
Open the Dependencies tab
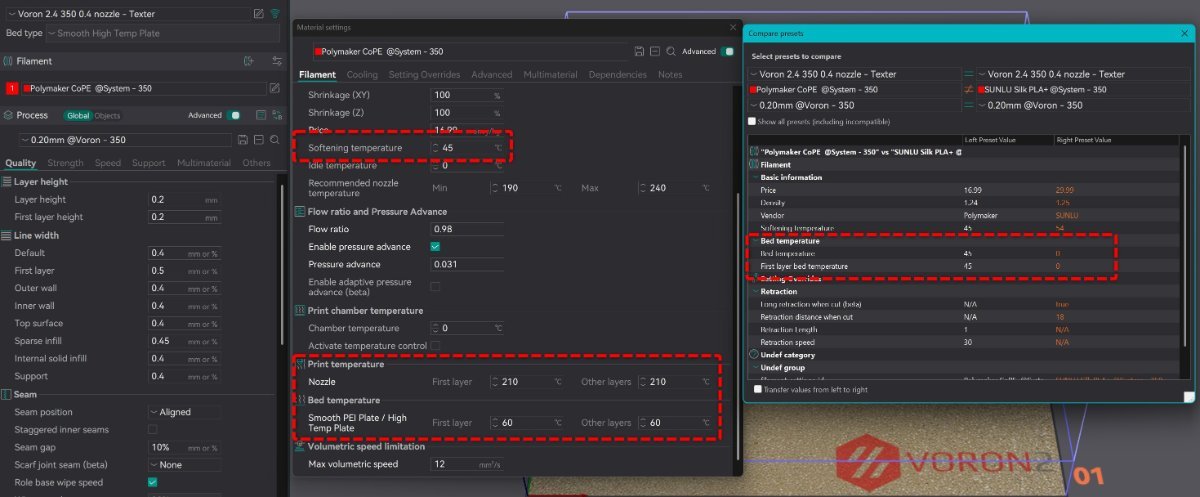618,75
